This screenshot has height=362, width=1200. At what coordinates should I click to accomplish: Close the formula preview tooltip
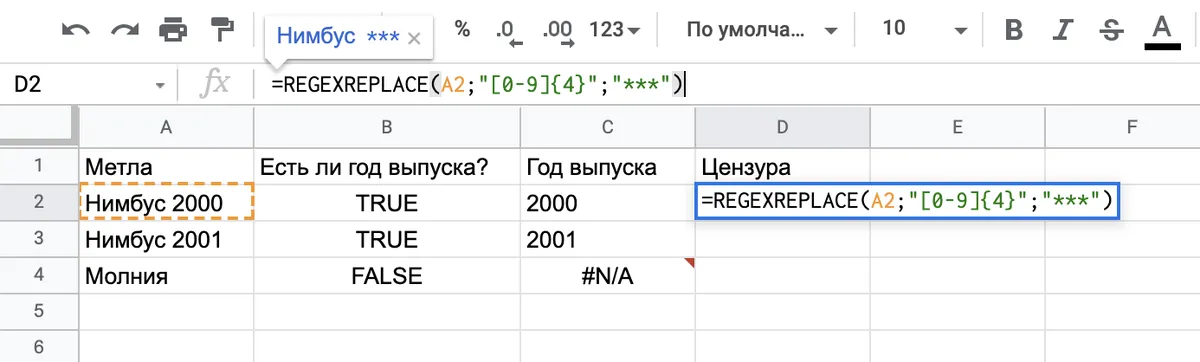tap(415, 38)
